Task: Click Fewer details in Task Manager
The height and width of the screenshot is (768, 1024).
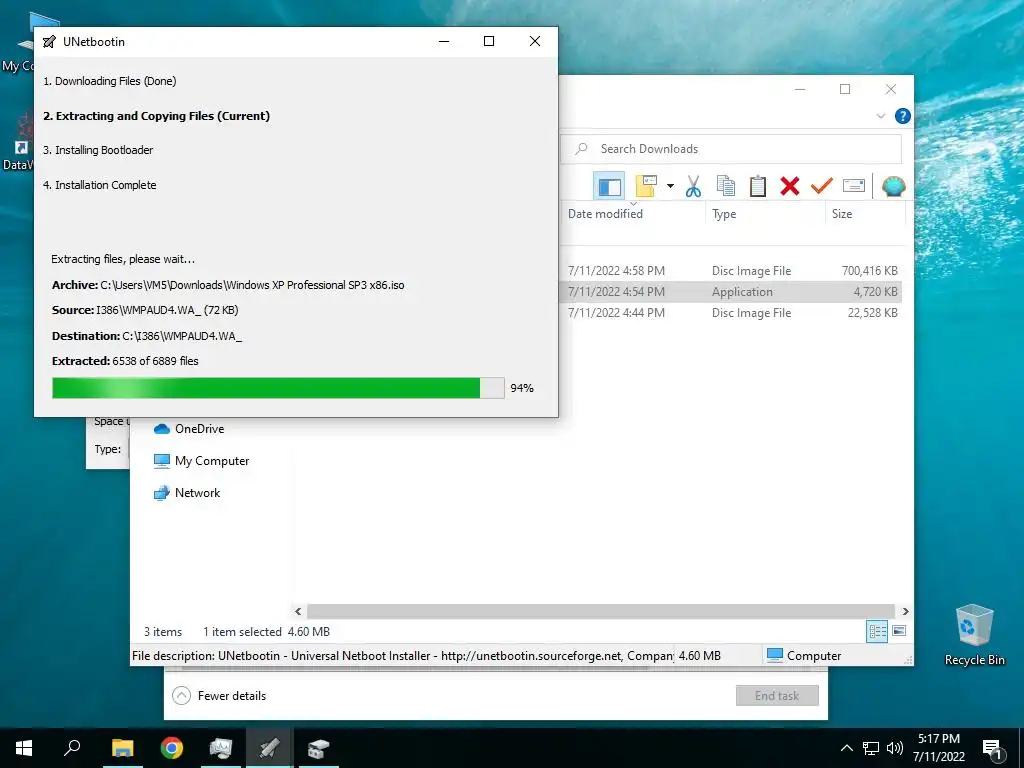Action: coord(219,696)
